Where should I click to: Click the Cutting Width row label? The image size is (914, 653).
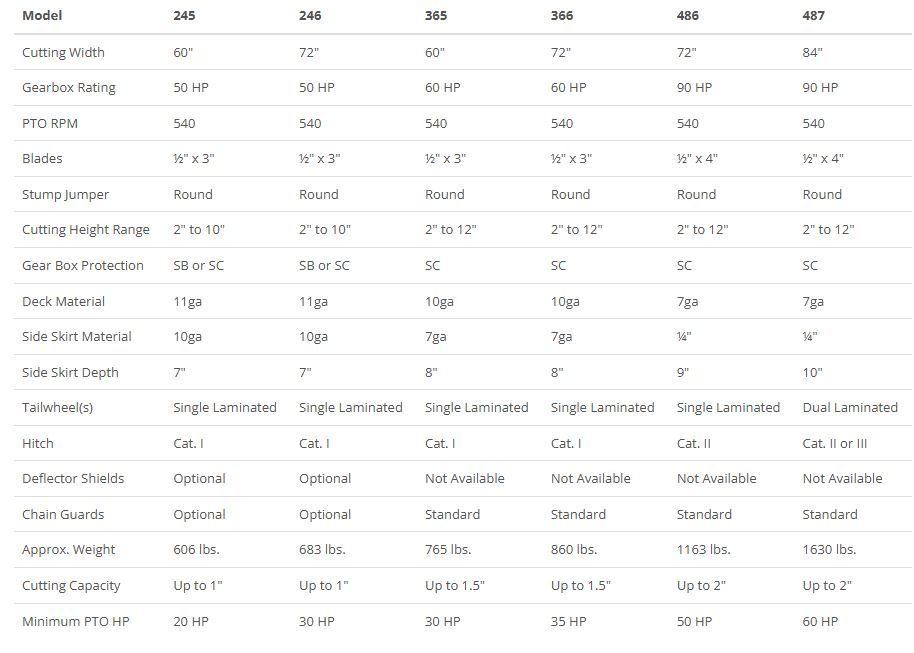63,52
